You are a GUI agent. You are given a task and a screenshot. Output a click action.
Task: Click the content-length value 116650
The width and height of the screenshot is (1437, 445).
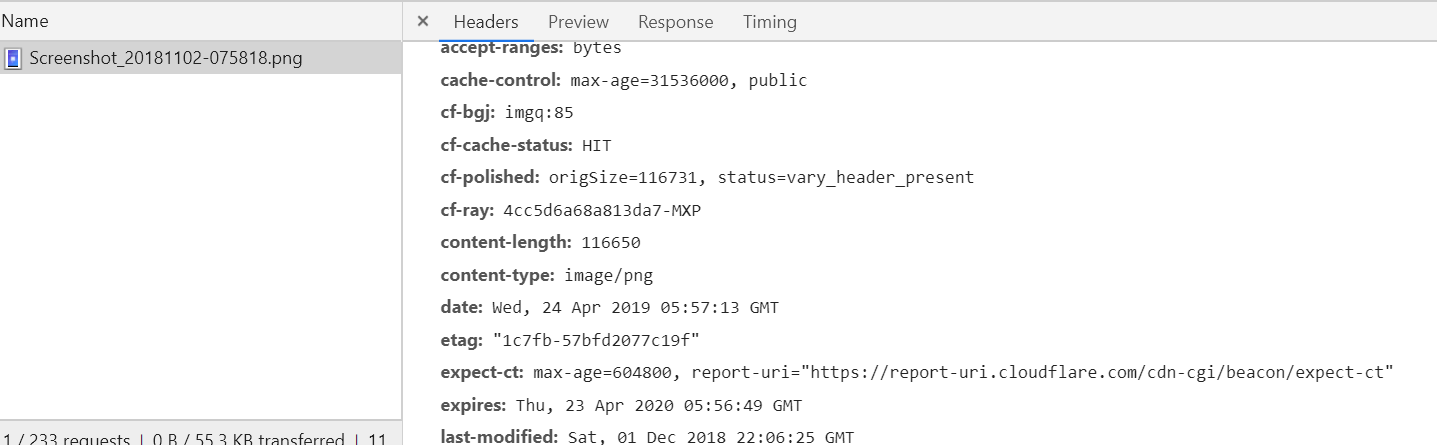point(610,242)
